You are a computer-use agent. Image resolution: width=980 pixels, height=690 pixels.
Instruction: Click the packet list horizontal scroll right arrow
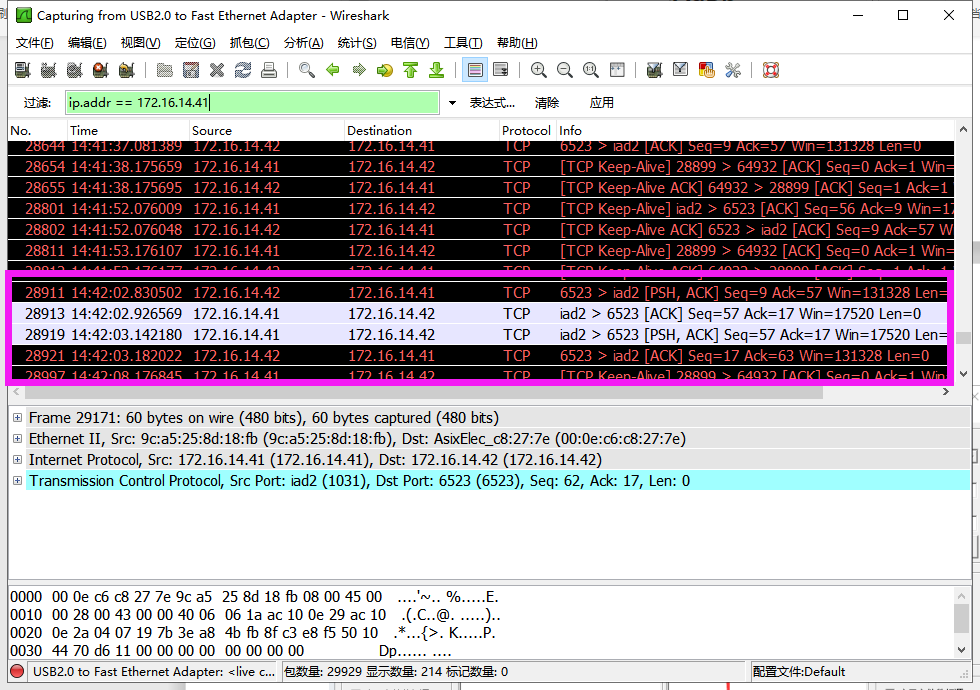coord(946,392)
